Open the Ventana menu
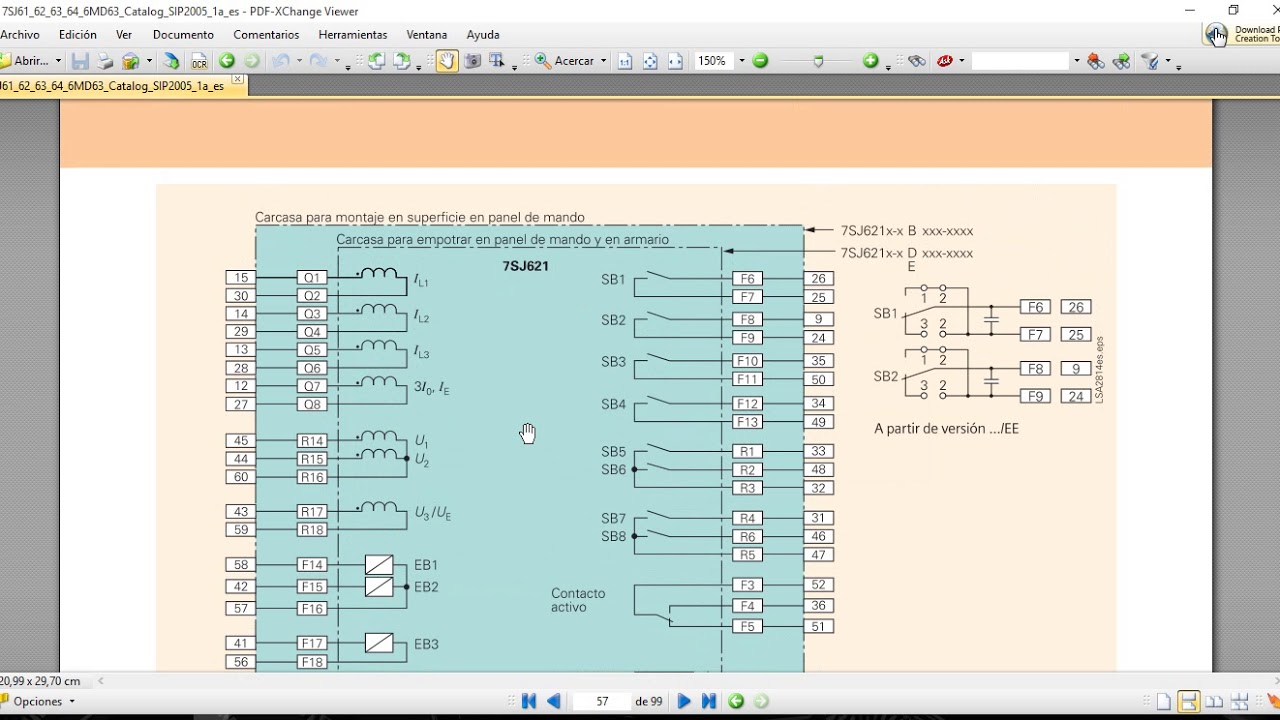Screen dimensions: 1280x720 pos(427,34)
